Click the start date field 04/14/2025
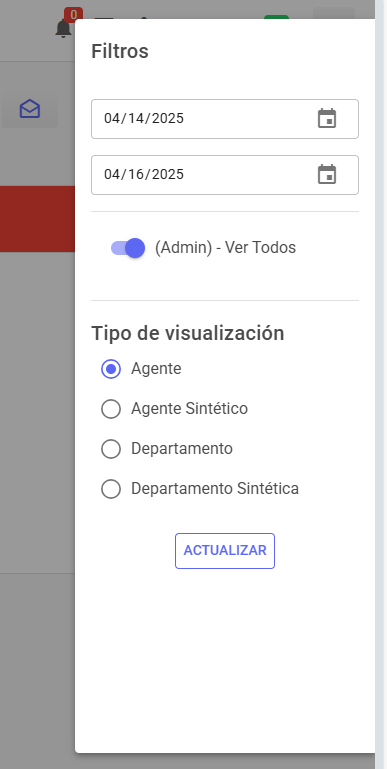Viewport: 387px width, 769px height. 225,119
